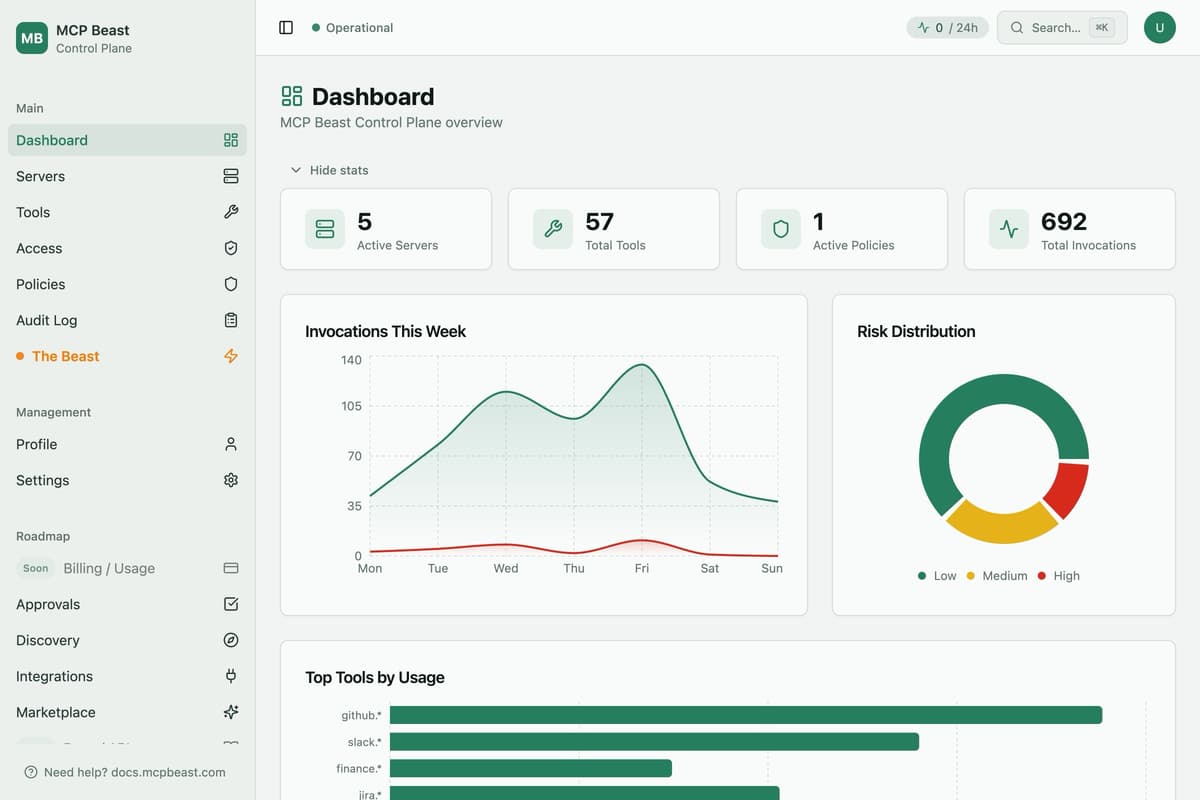This screenshot has width=1200, height=800.
Task: Click the 0 / 24h activity badge
Action: 947,28
